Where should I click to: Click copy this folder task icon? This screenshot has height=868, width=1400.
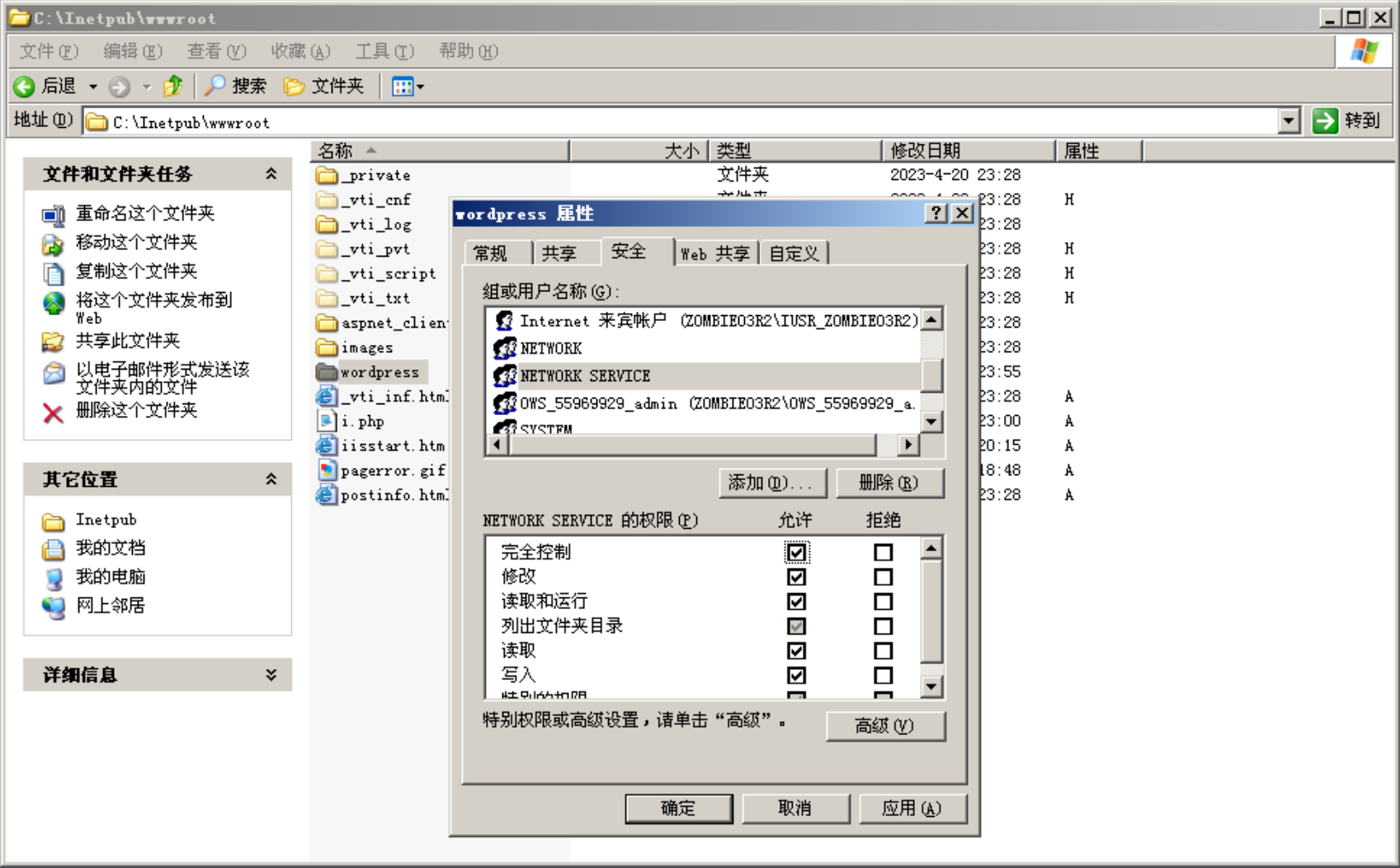53,273
